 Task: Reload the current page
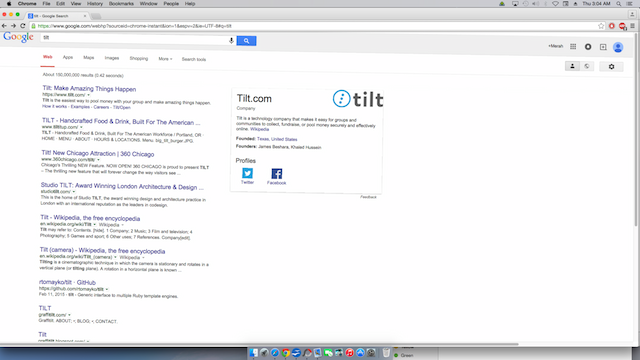23,26
